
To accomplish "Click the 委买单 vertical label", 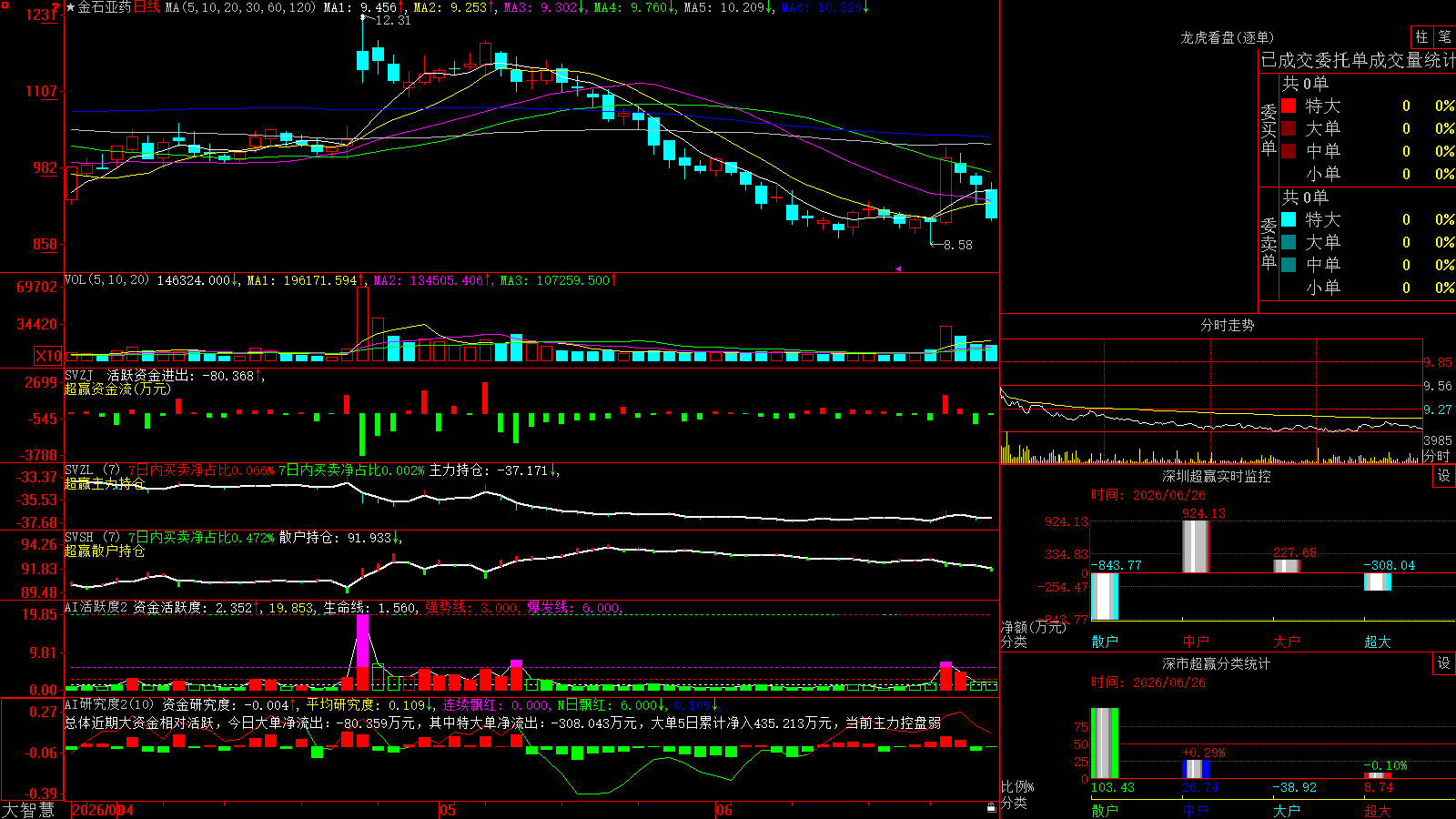I will (1269, 130).
